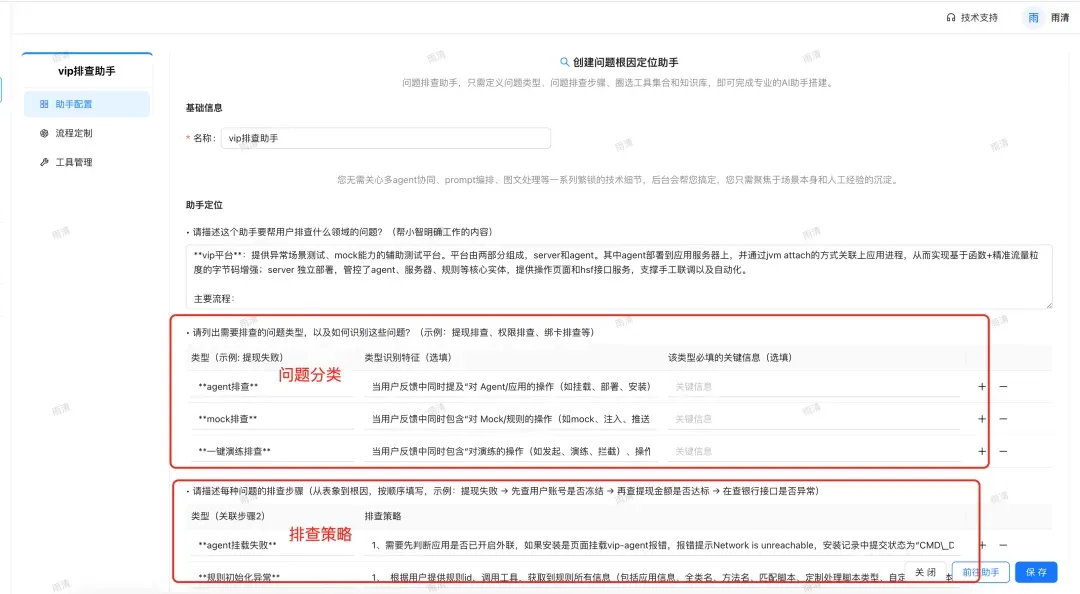Click the 排查策略 column header
The height and width of the screenshot is (594, 1080).
click(383, 516)
